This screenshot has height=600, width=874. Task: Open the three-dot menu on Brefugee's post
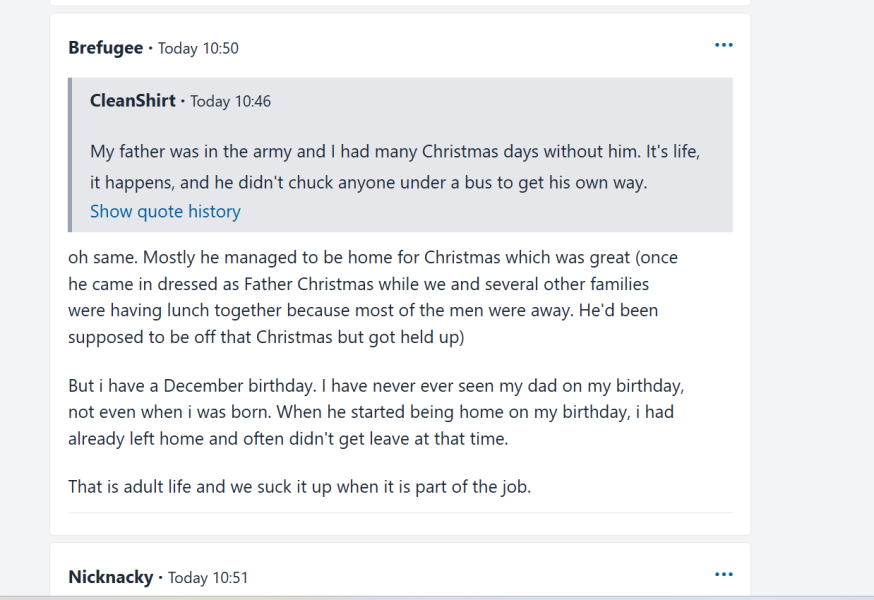coord(724,46)
